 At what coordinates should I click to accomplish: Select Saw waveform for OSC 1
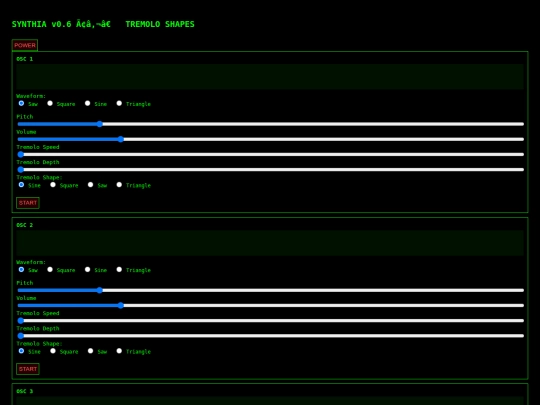tap(21, 103)
